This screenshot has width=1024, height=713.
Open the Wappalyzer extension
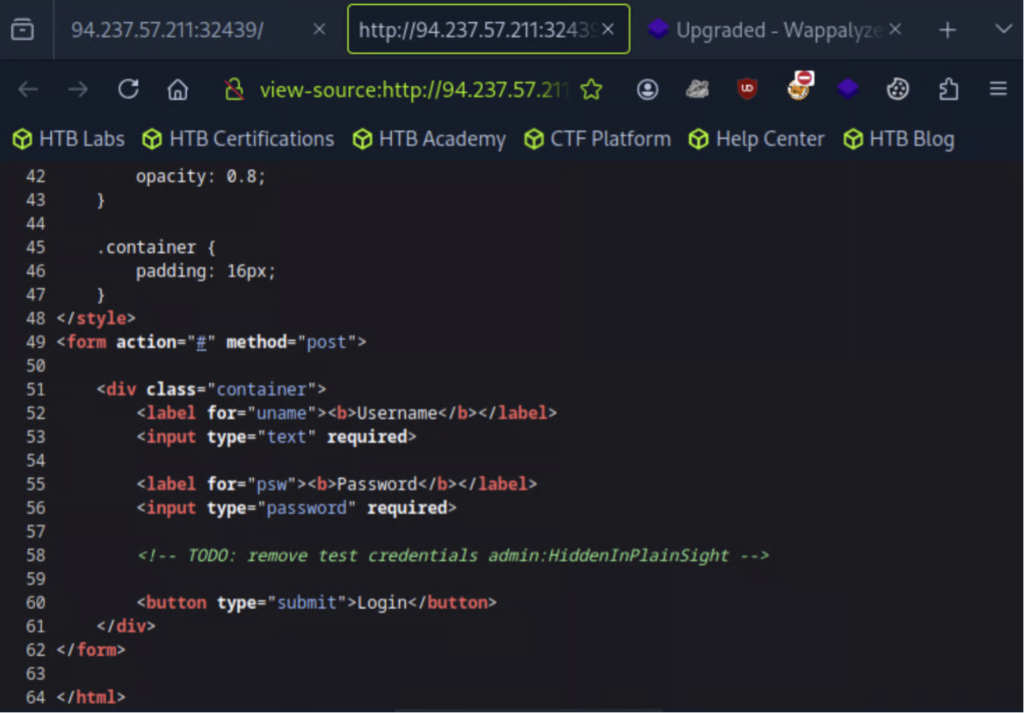(847, 89)
